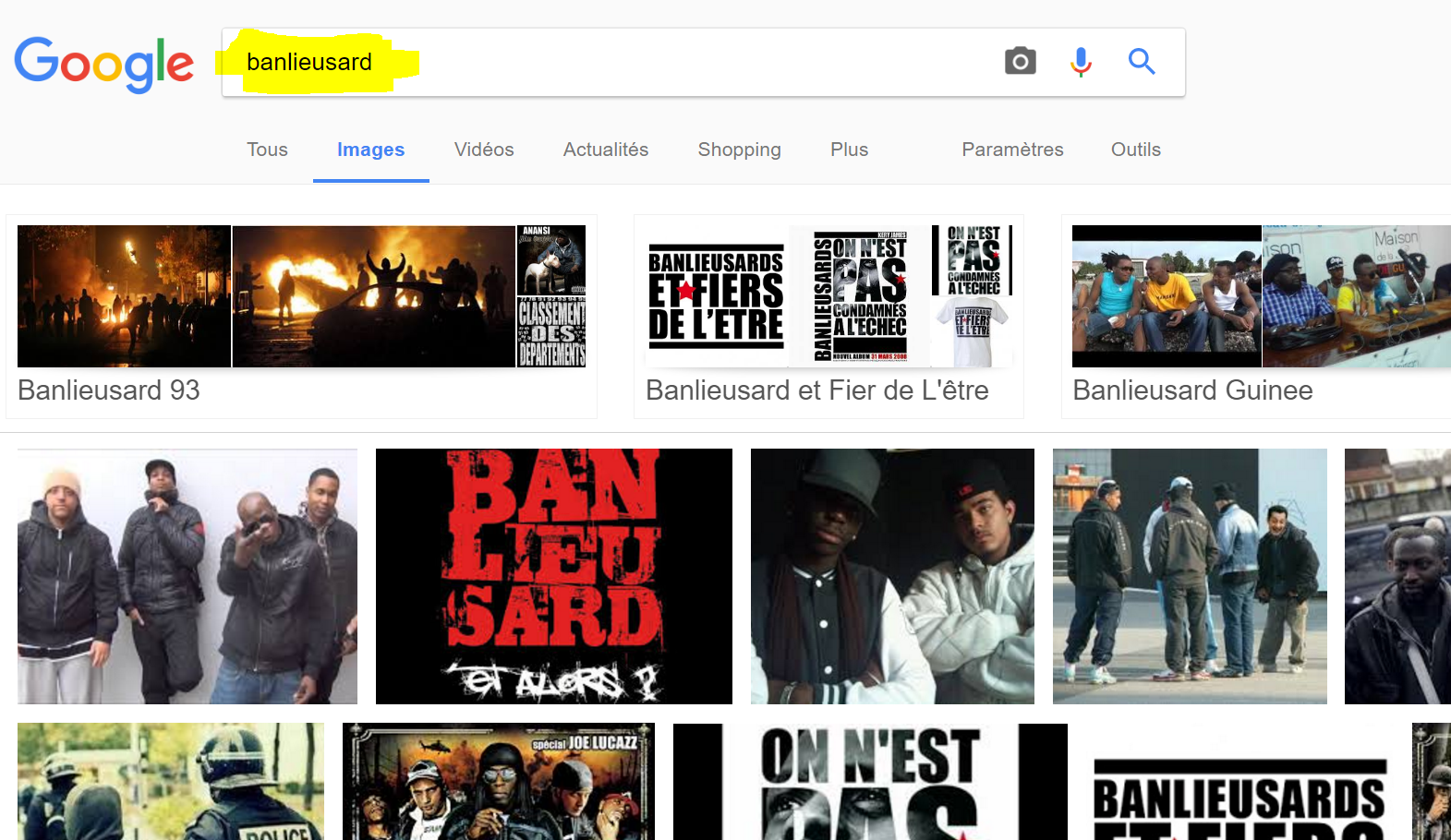The width and height of the screenshot is (1451, 840).
Task: Click the camera search-by-image icon
Action: point(1020,62)
